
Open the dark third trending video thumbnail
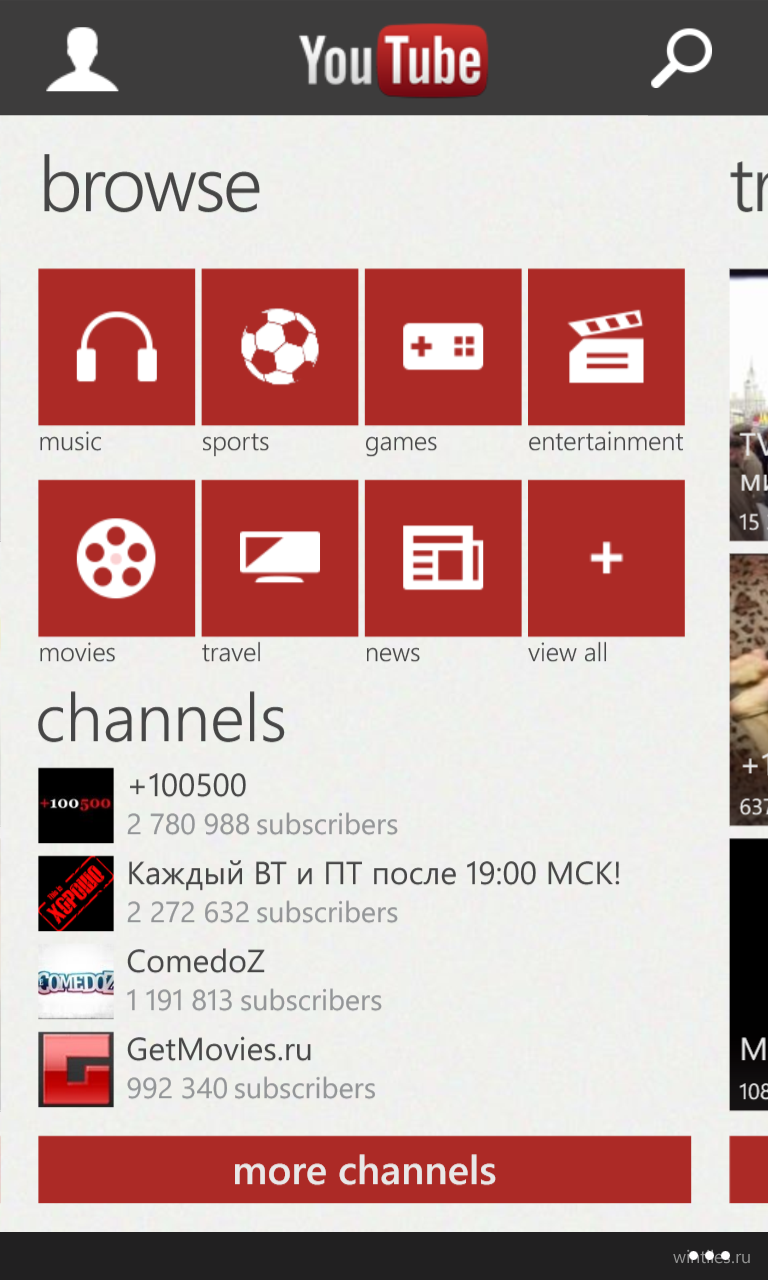(x=748, y=974)
